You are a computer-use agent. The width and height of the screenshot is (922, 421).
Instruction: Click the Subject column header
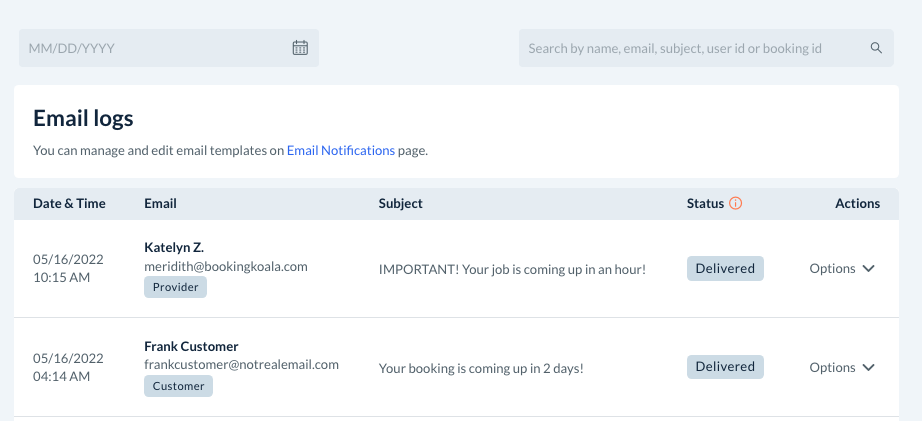pyautogui.click(x=400, y=203)
